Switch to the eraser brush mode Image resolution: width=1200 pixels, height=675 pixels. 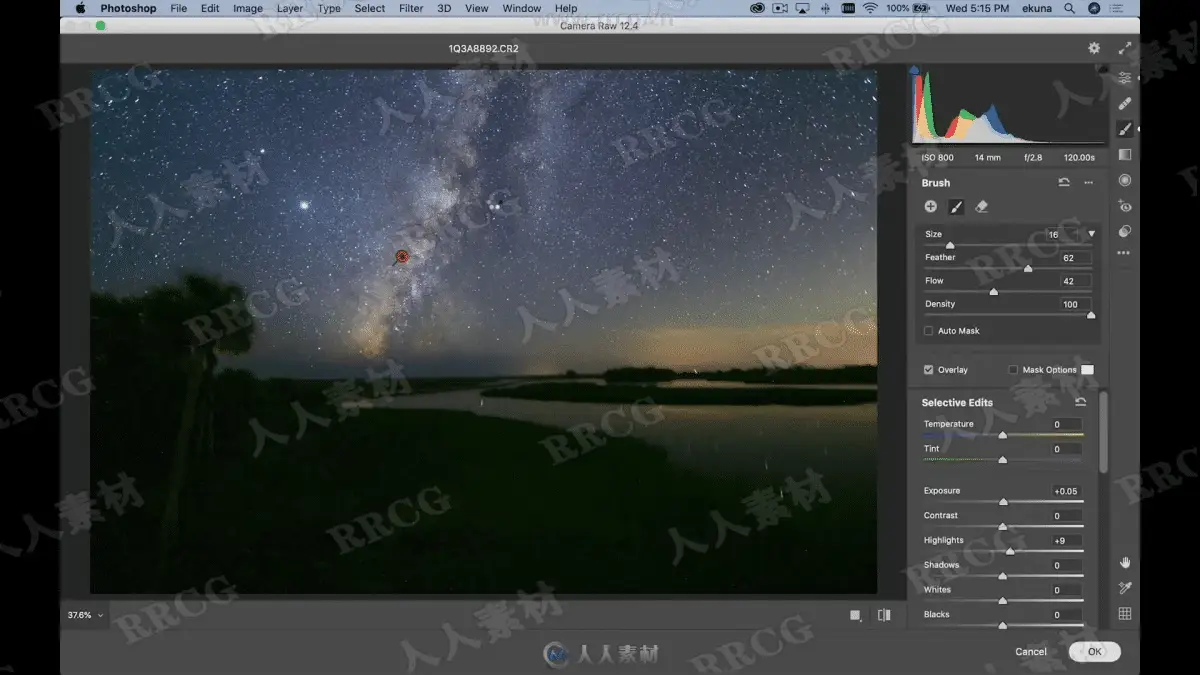coord(981,207)
